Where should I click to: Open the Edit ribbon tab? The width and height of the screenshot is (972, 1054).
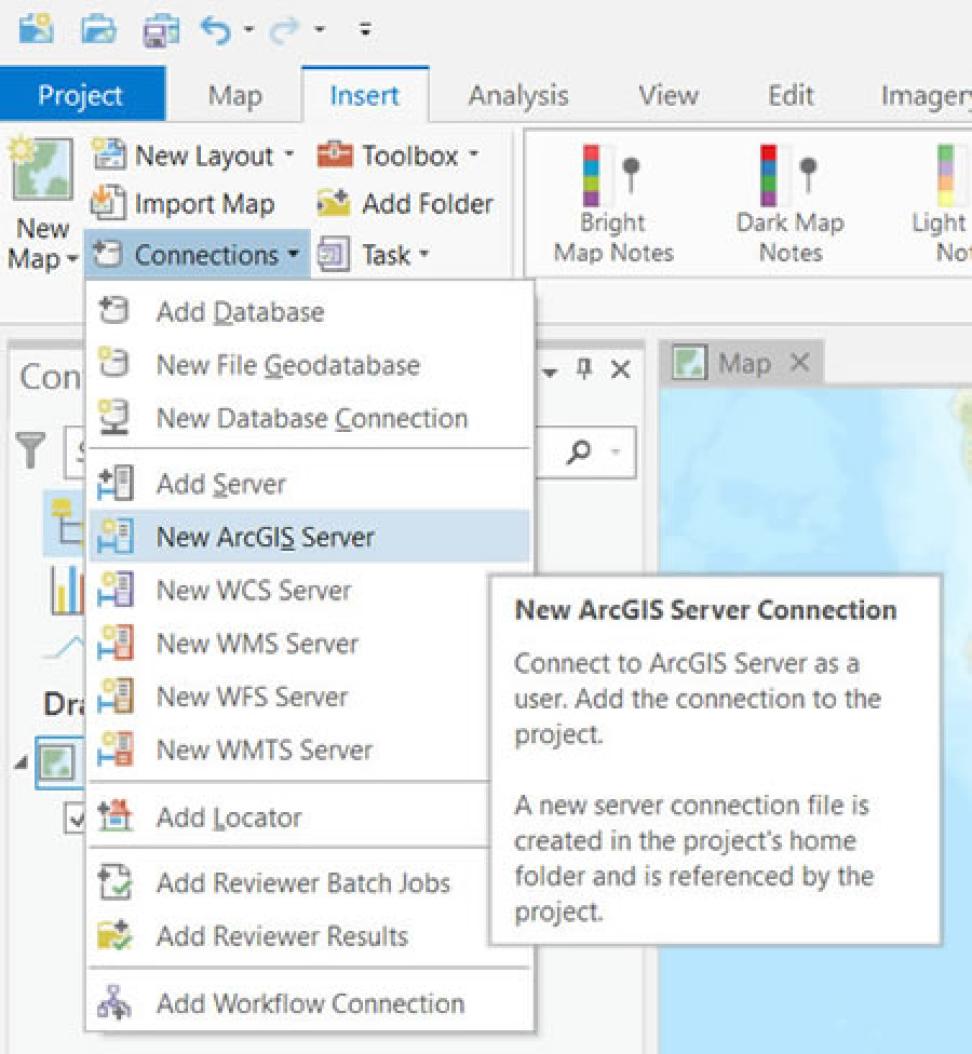791,95
